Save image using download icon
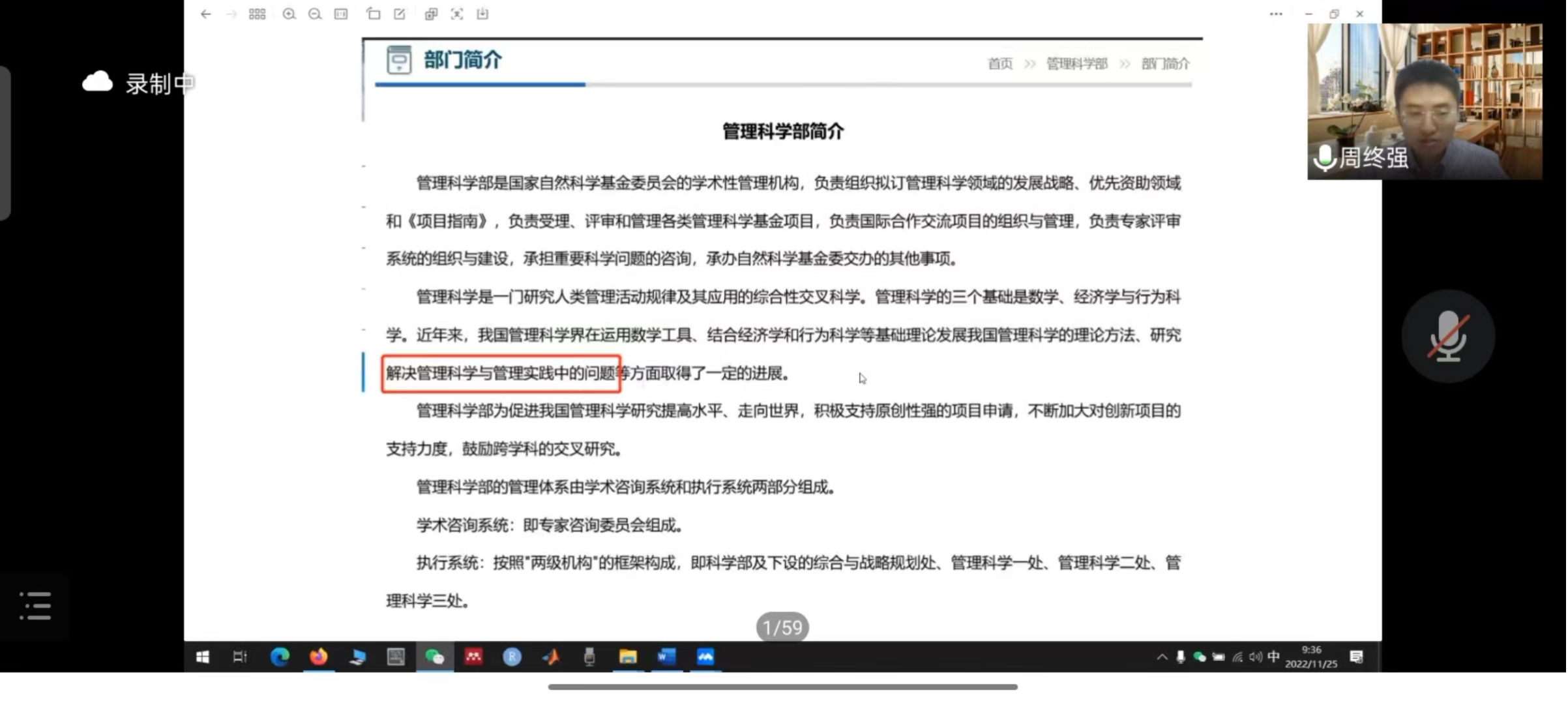Viewport: 1568px width, 705px height. [482, 14]
